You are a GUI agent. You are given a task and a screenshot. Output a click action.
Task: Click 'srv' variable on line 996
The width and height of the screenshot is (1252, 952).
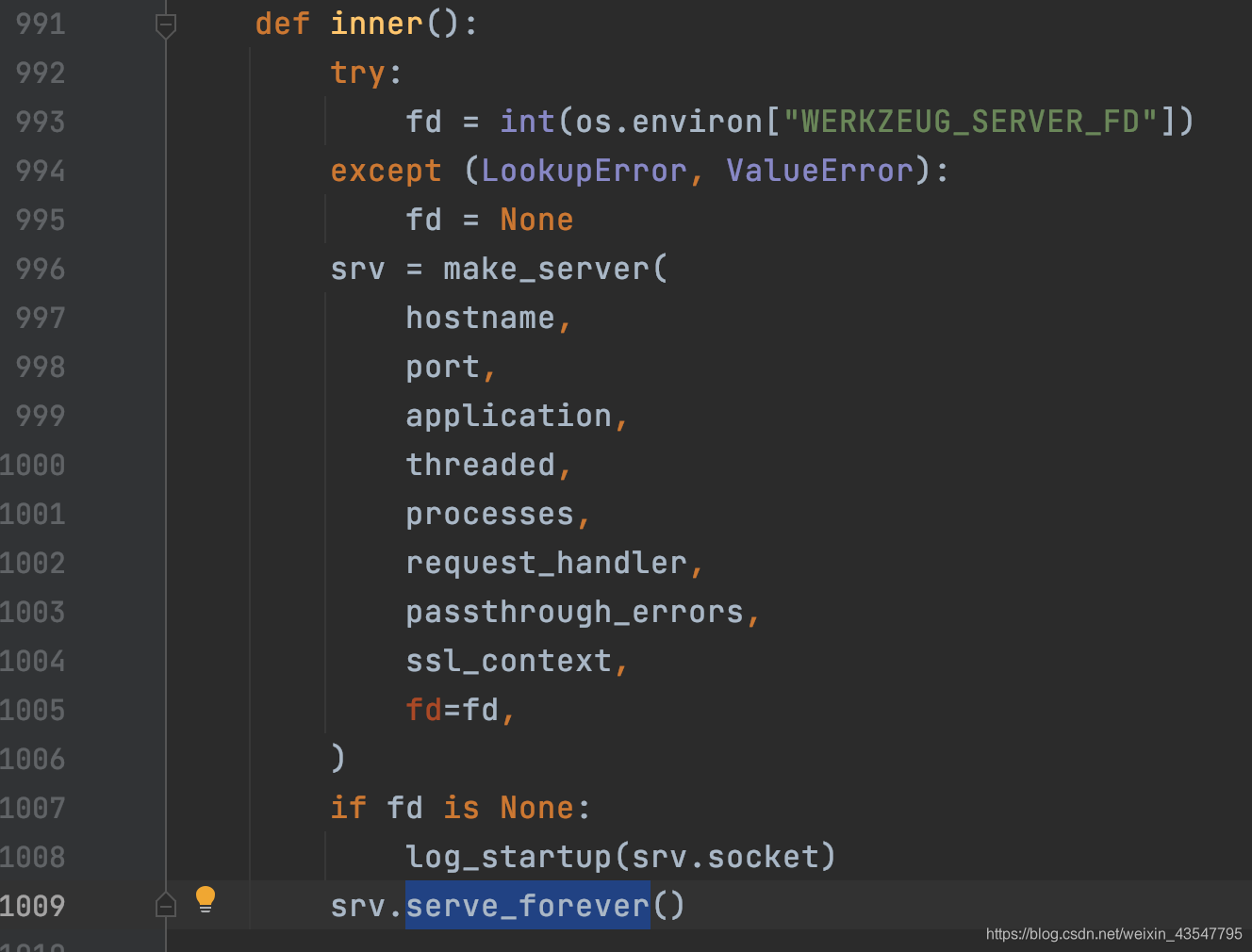coord(357,270)
